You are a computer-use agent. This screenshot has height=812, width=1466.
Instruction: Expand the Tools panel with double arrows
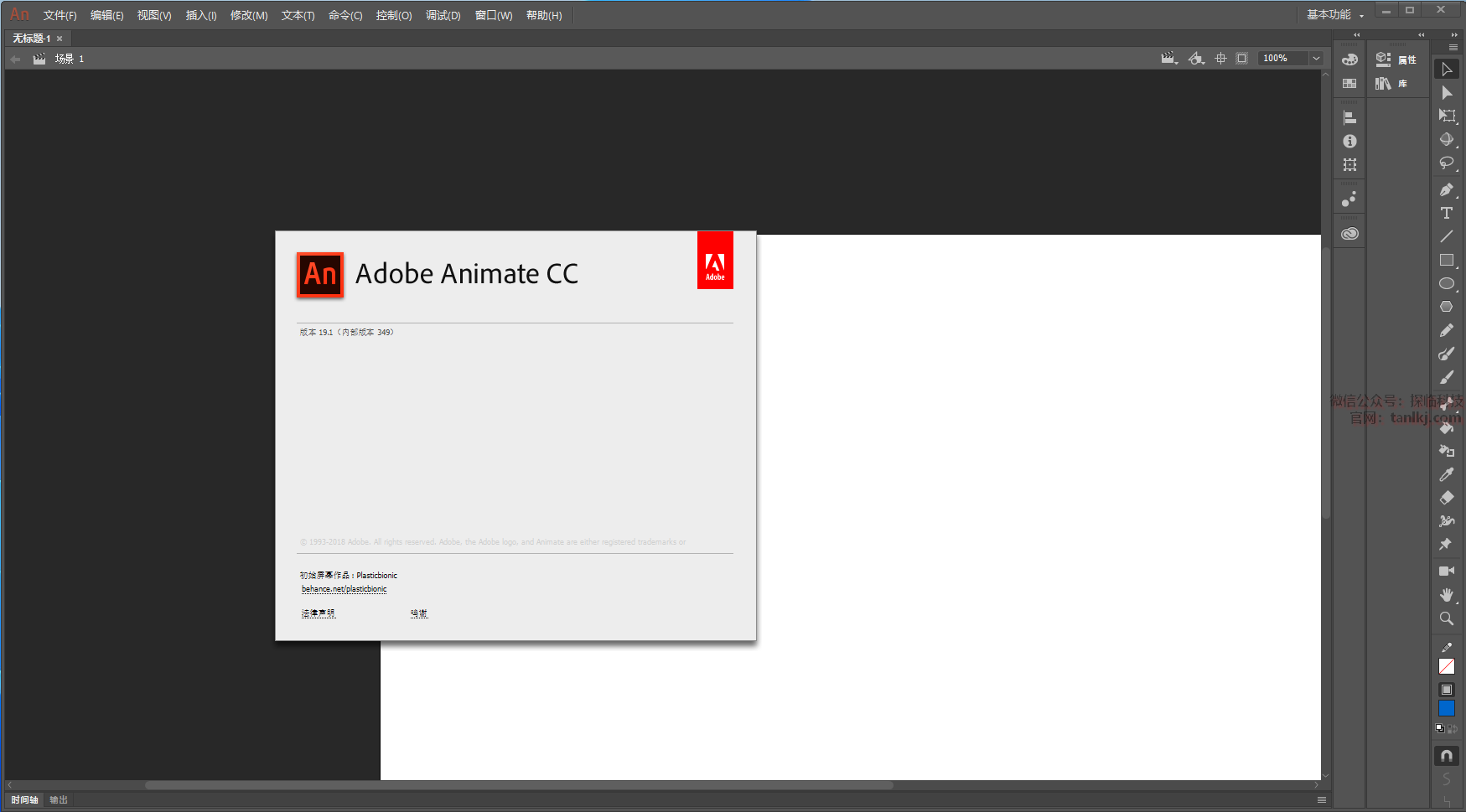pos(1454,35)
